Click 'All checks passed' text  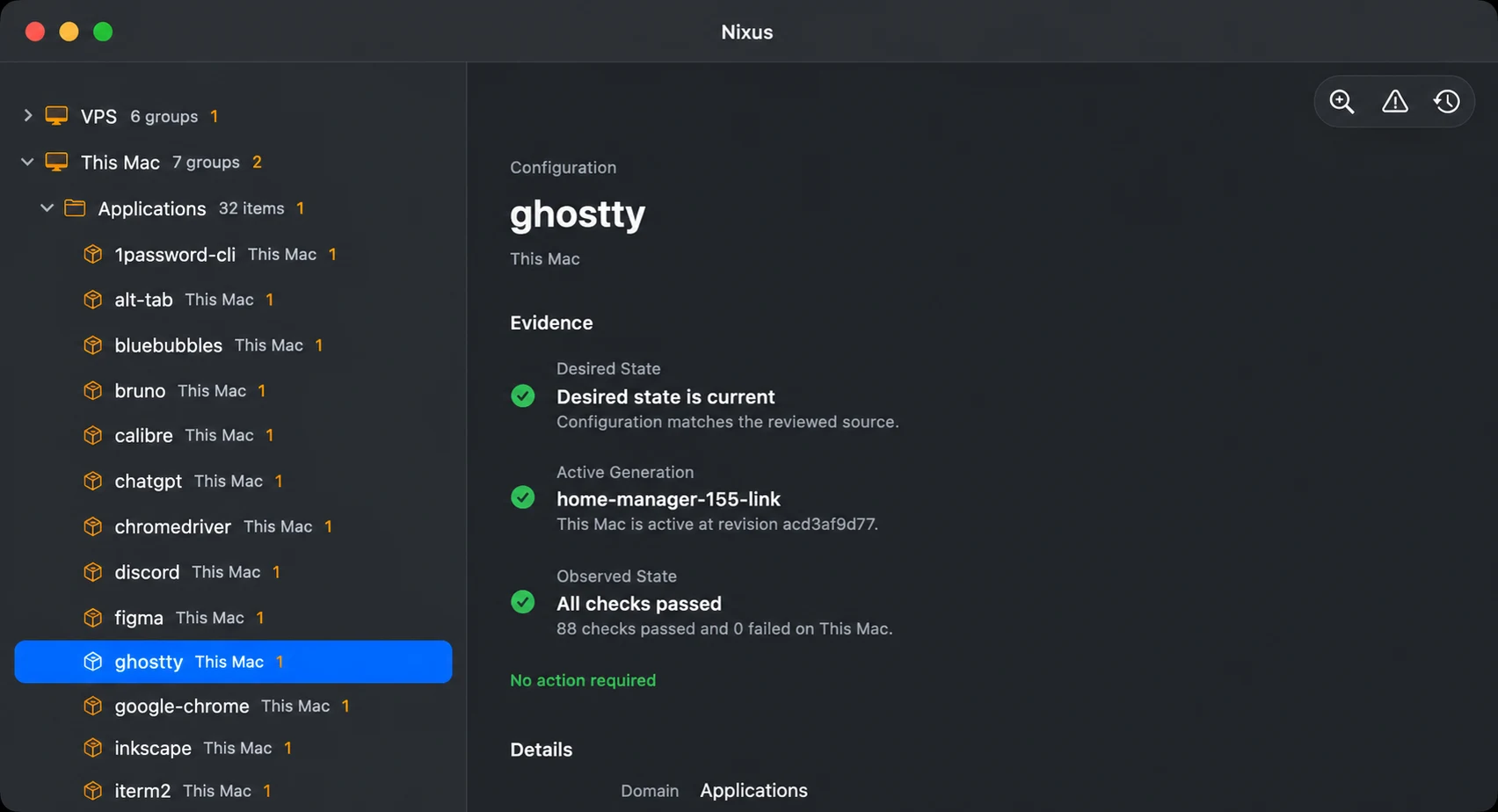[639, 604]
